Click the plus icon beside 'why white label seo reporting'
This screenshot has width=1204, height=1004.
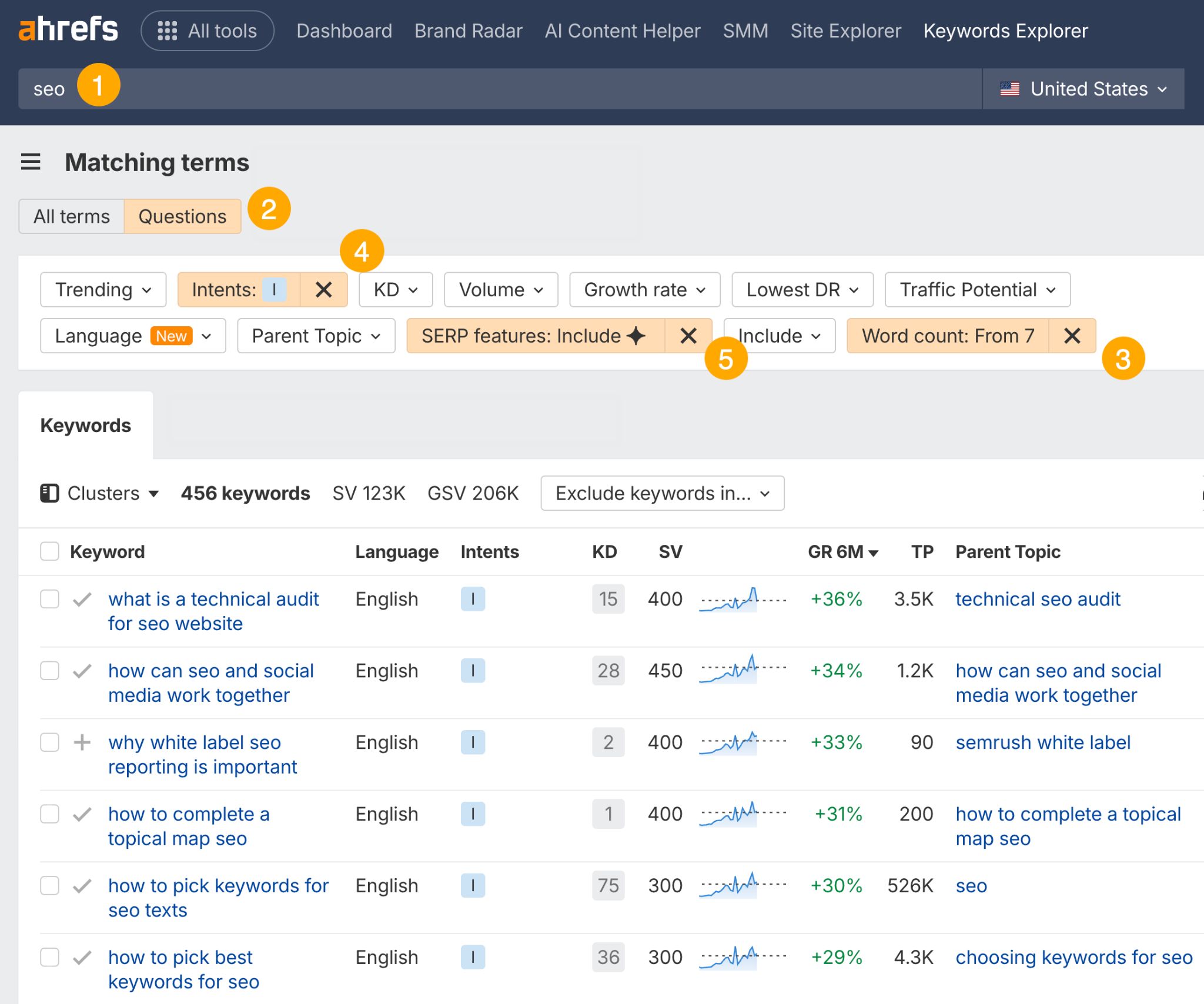pyautogui.click(x=81, y=742)
